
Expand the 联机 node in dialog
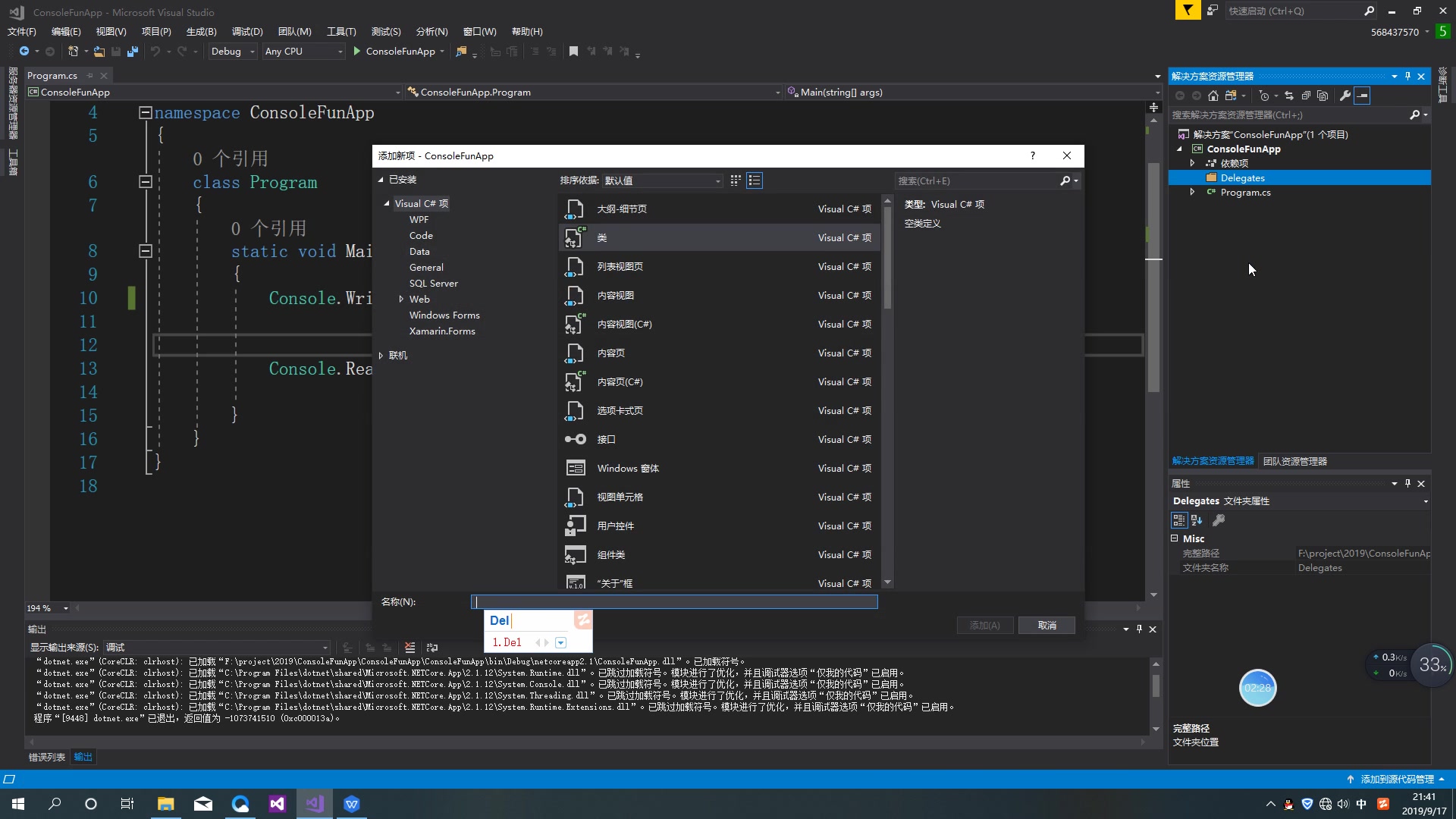[x=381, y=355]
